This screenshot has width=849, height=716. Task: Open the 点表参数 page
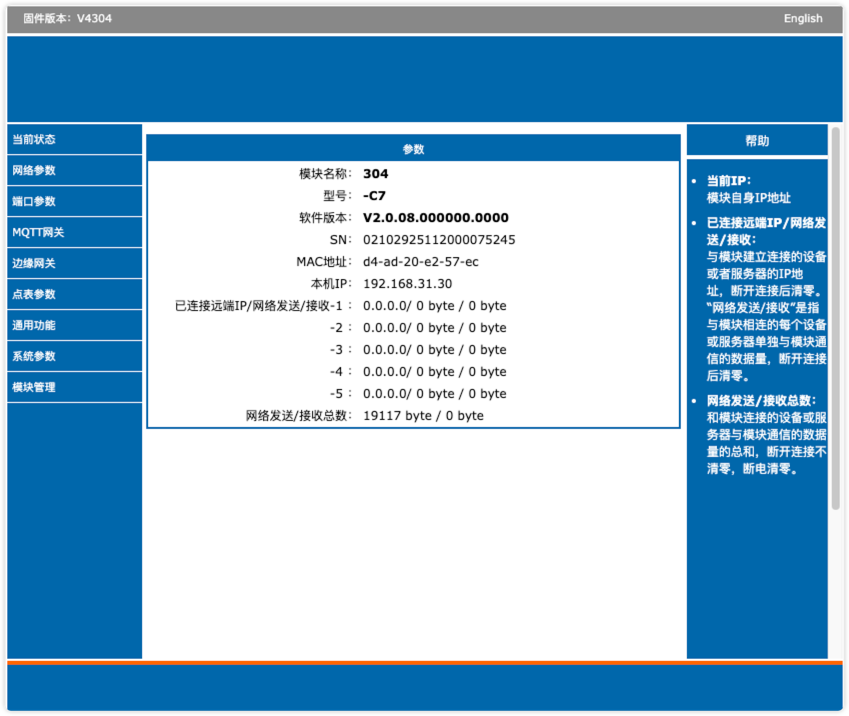pos(75,294)
